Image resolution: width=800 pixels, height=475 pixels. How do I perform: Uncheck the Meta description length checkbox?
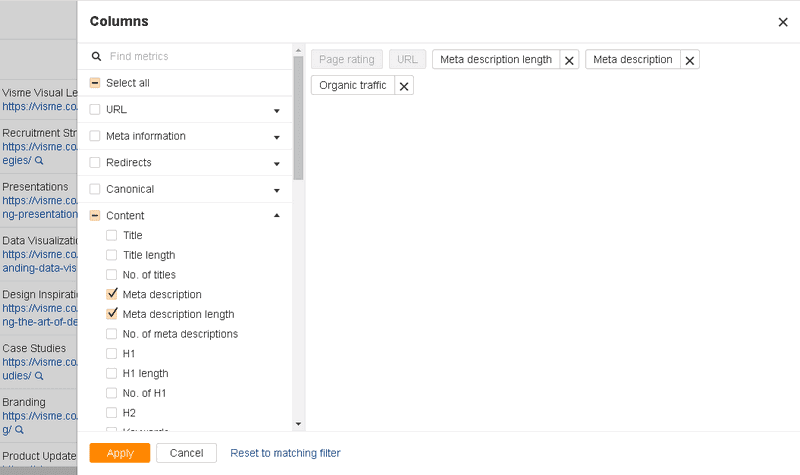[112, 314]
